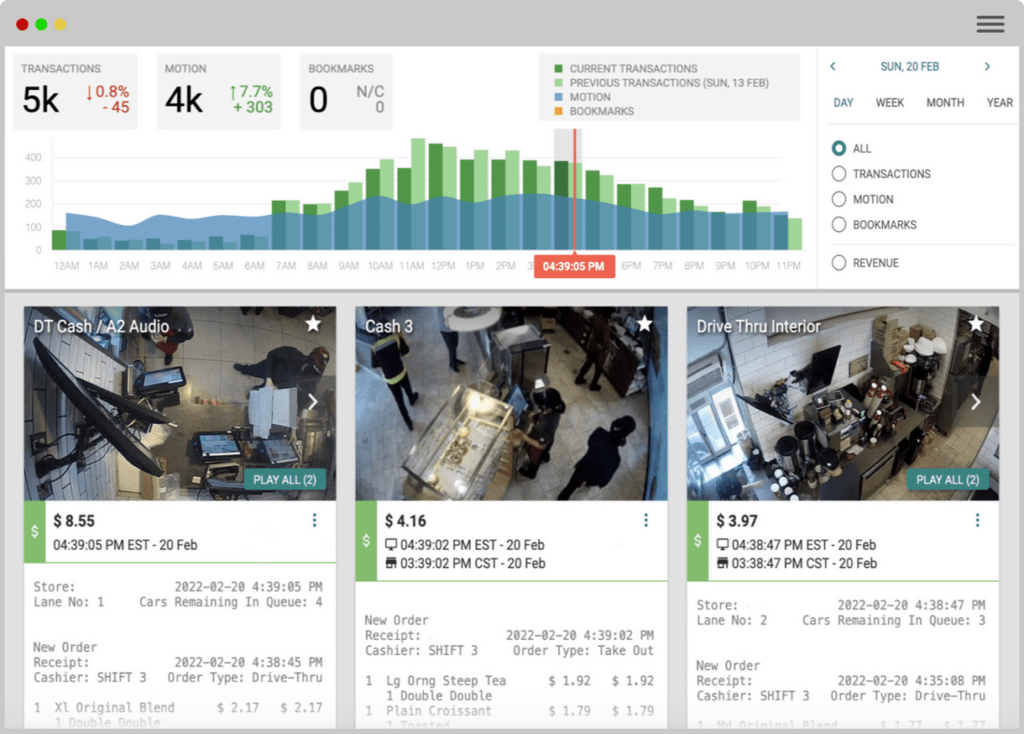Image resolution: width=1024 pixels, height=734 pixels.
Task: Star the DT Cash / A2 Audio camera
Action: [313, 324]
